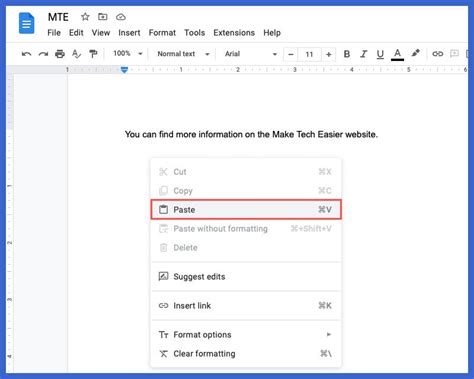Open the Insert menu
474x379 pixels.
129,33
